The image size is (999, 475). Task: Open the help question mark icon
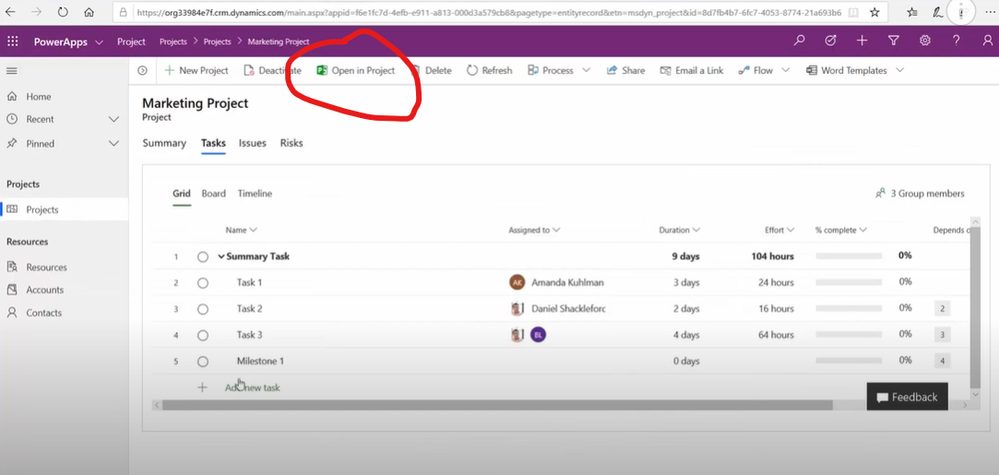956,41
